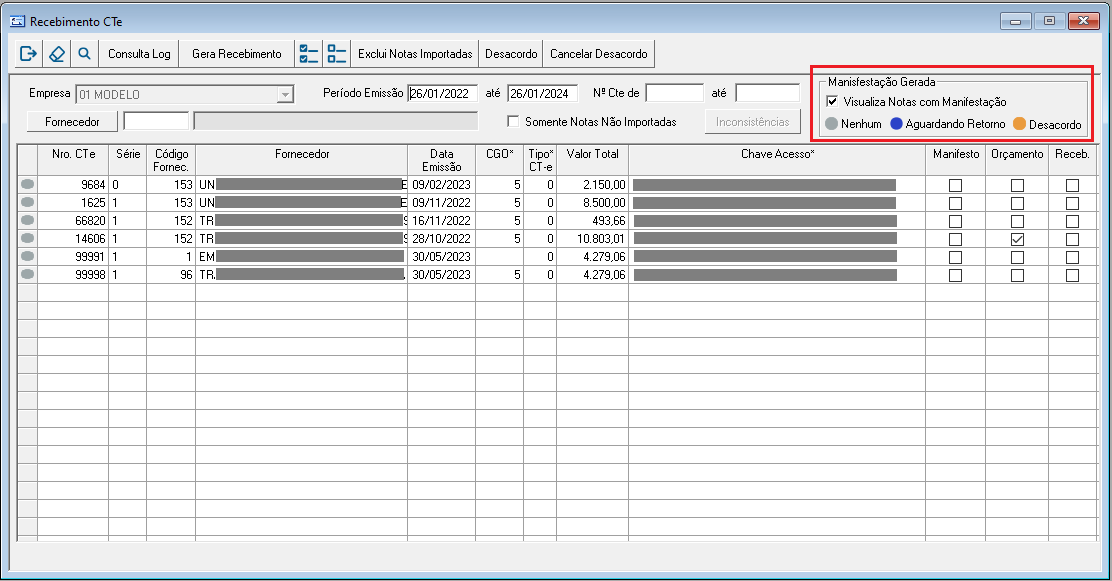The width and height of the screenshot is (1112, 581).
Task: Click the blue Aguardando Retorno circle
Action: (x=896, y=124)
